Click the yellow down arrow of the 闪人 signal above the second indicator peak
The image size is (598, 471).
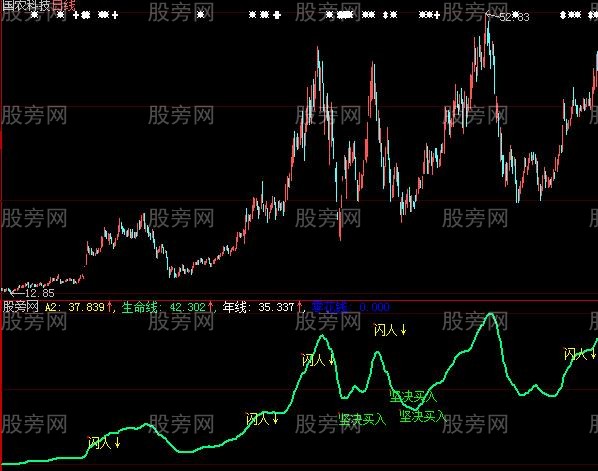403,330
